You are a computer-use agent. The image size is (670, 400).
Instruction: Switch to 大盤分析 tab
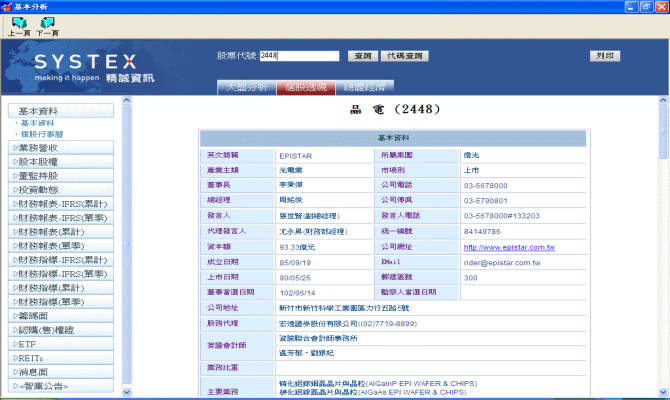coord(247,87)
